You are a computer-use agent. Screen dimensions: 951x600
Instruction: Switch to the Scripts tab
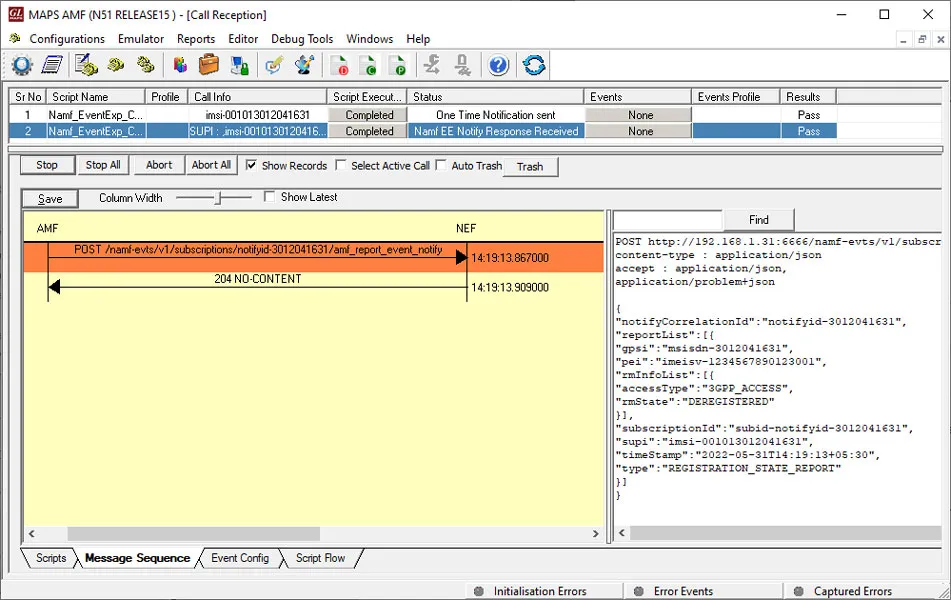pos(50,558)
